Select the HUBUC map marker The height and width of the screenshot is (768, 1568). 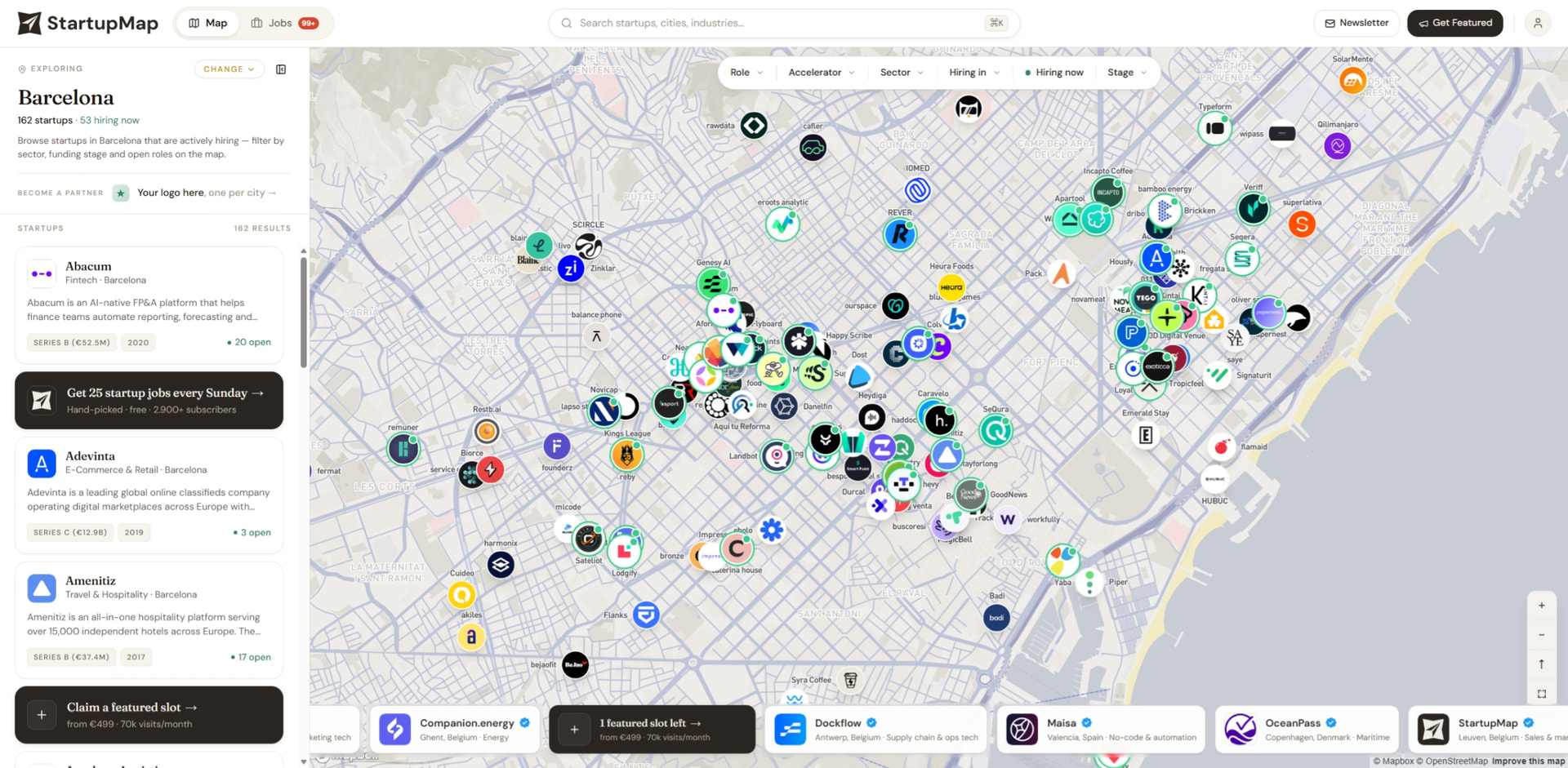pyautogui.click(x=1214, y=479)
